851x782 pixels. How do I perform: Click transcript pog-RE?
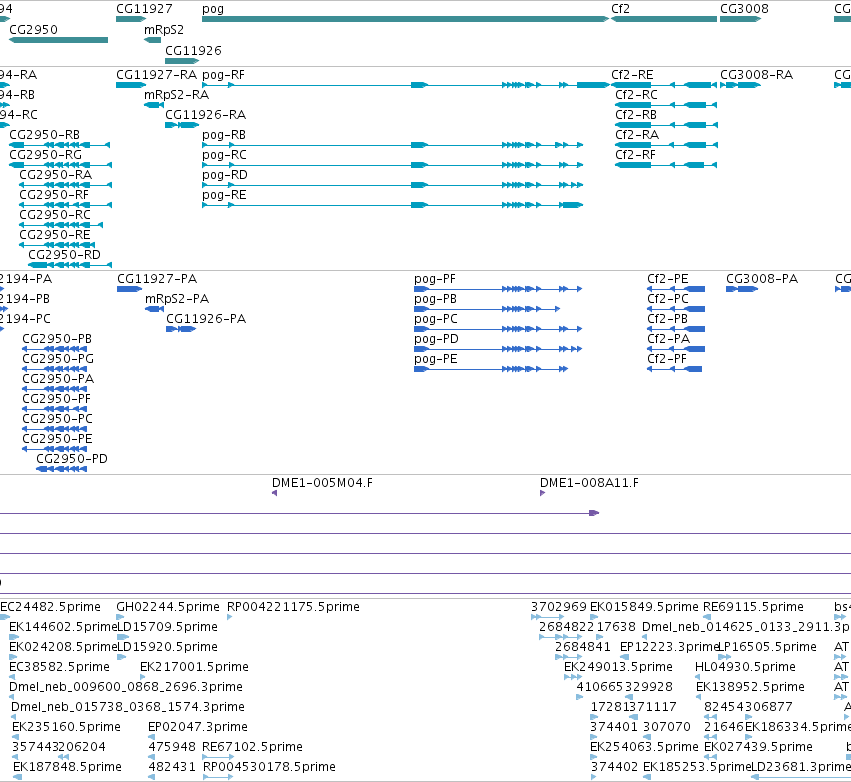click(x=392, y=205)
